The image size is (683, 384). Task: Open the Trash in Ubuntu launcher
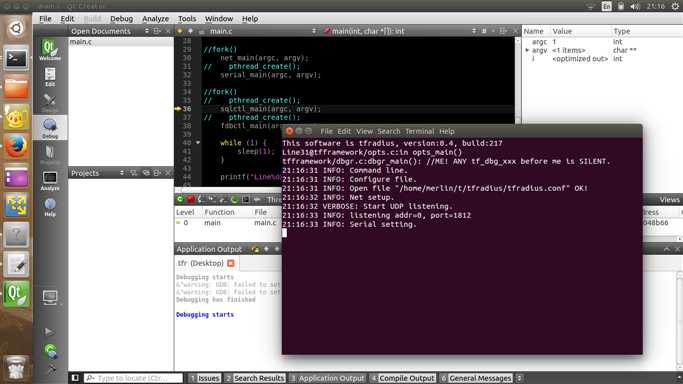click(x=16, y=368)
